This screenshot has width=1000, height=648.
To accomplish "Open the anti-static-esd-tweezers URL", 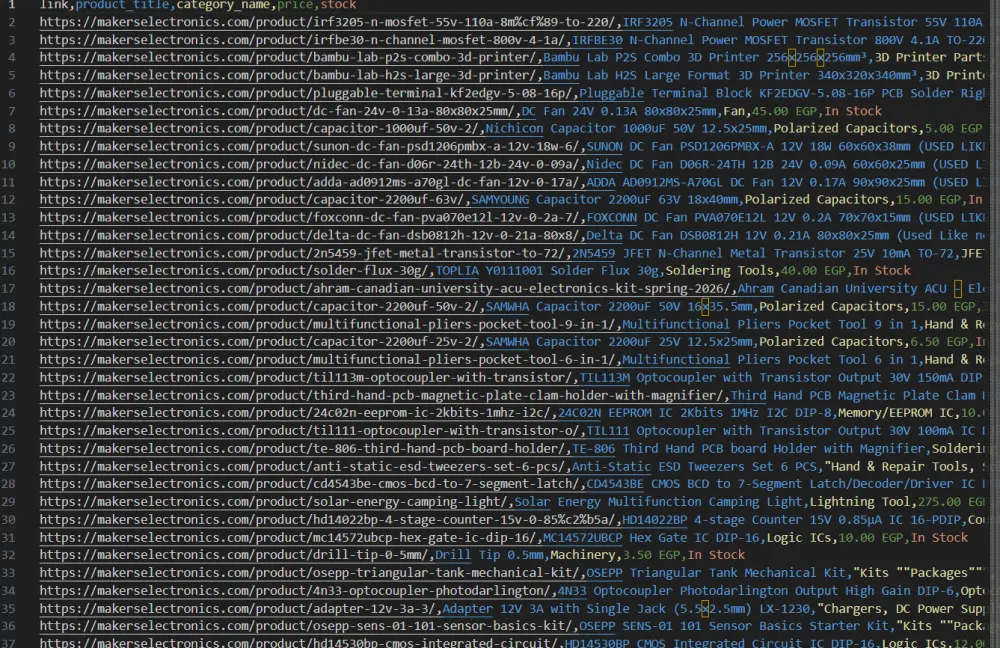I will (305, 466).
